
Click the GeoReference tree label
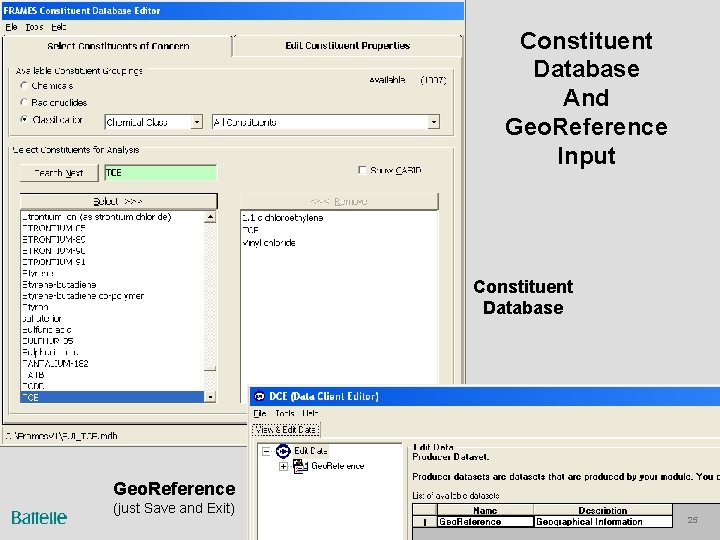point(338,466)
